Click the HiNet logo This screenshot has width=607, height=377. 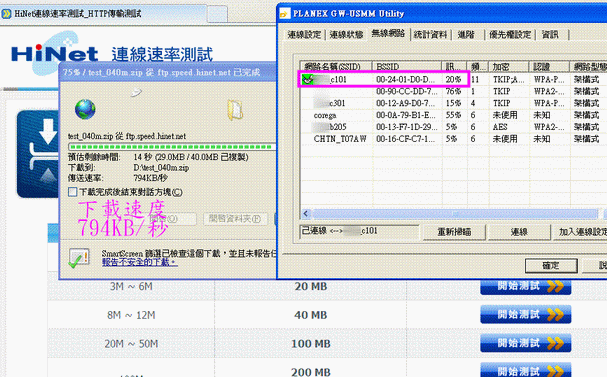(x=54, y=53)
